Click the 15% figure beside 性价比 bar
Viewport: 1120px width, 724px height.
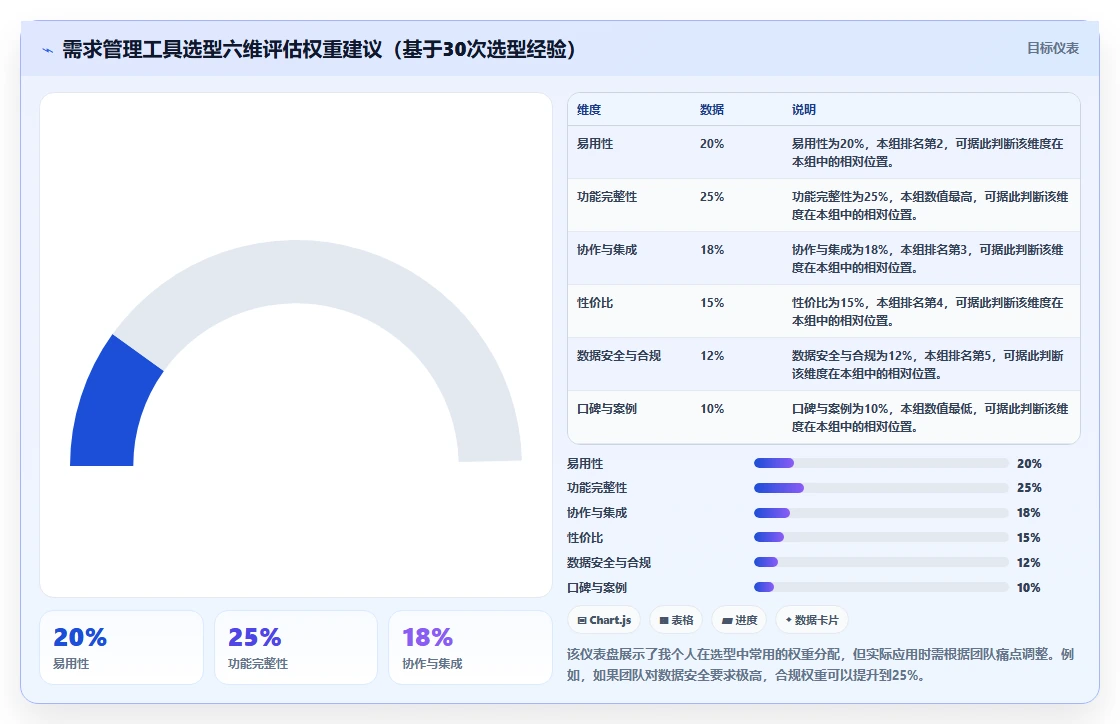coord(1029,538)
